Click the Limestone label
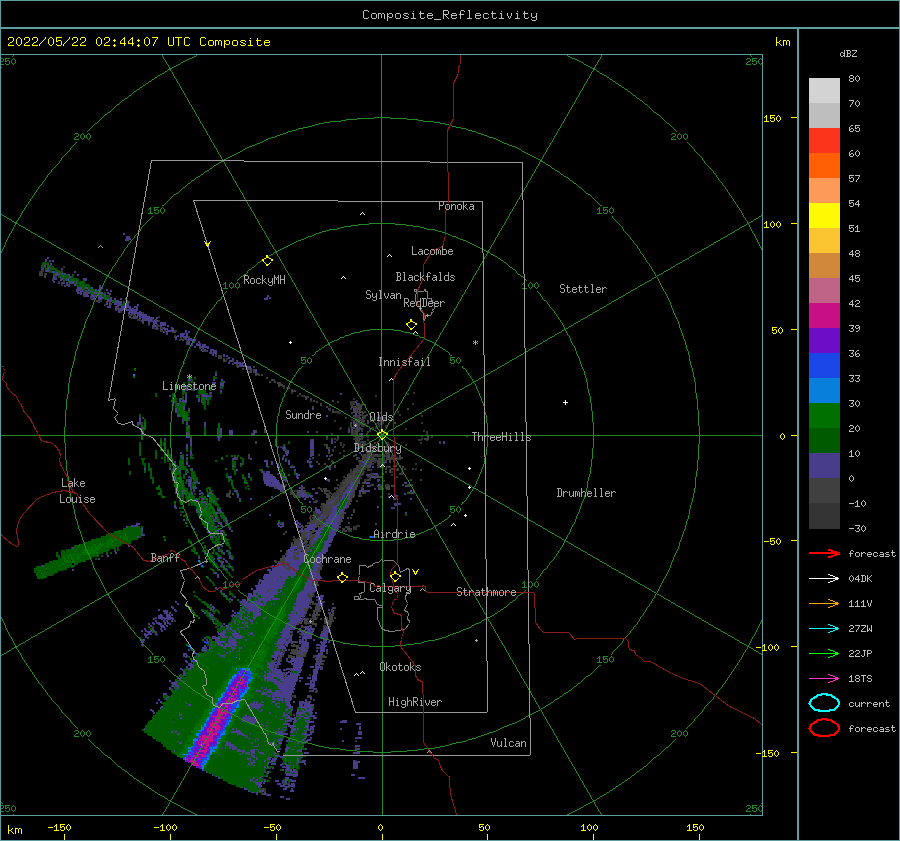 click(189, 386)
